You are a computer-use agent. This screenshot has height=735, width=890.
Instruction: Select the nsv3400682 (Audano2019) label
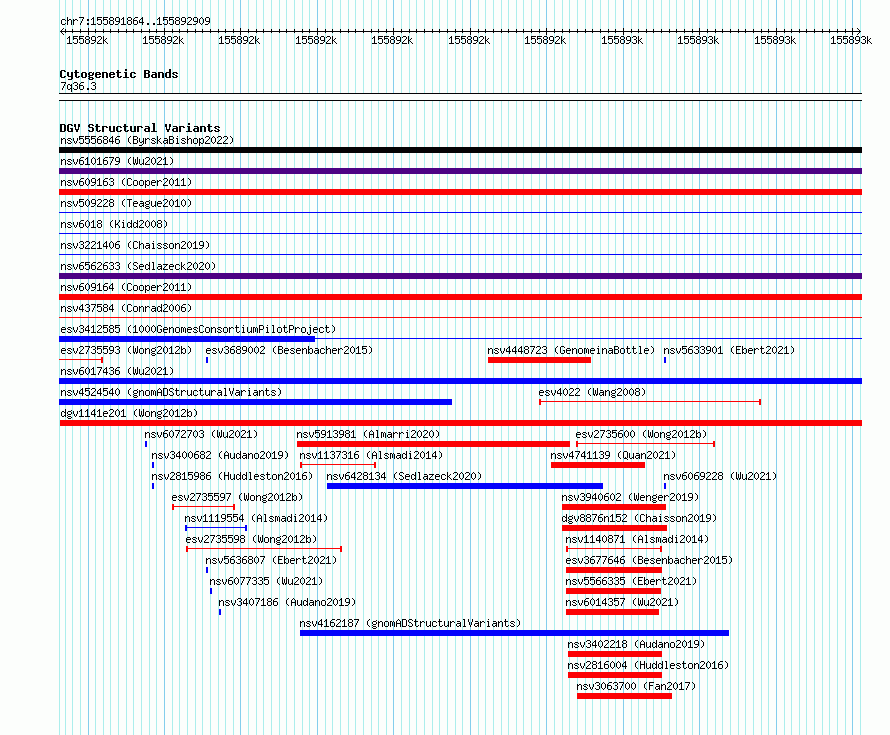220,455
